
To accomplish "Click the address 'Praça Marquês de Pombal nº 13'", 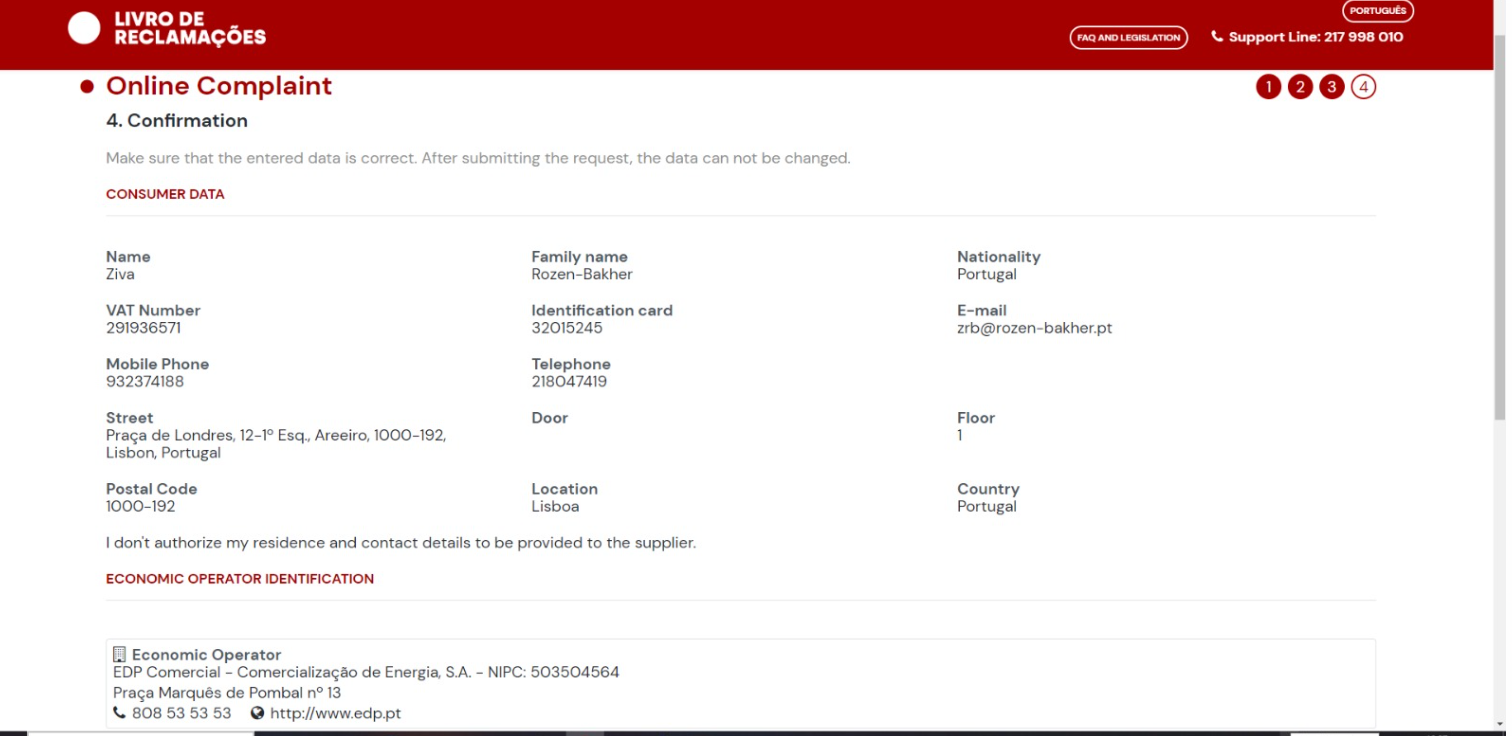I will click(x=227, y=693).
